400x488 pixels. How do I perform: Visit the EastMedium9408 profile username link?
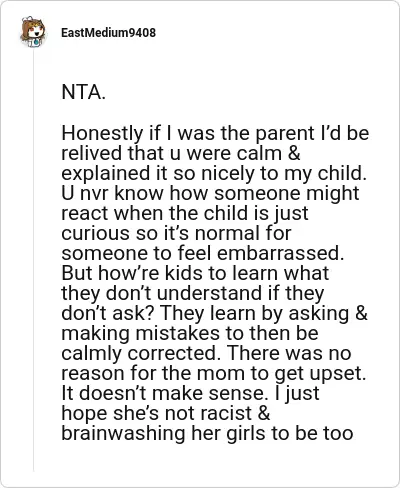[108, 33]
